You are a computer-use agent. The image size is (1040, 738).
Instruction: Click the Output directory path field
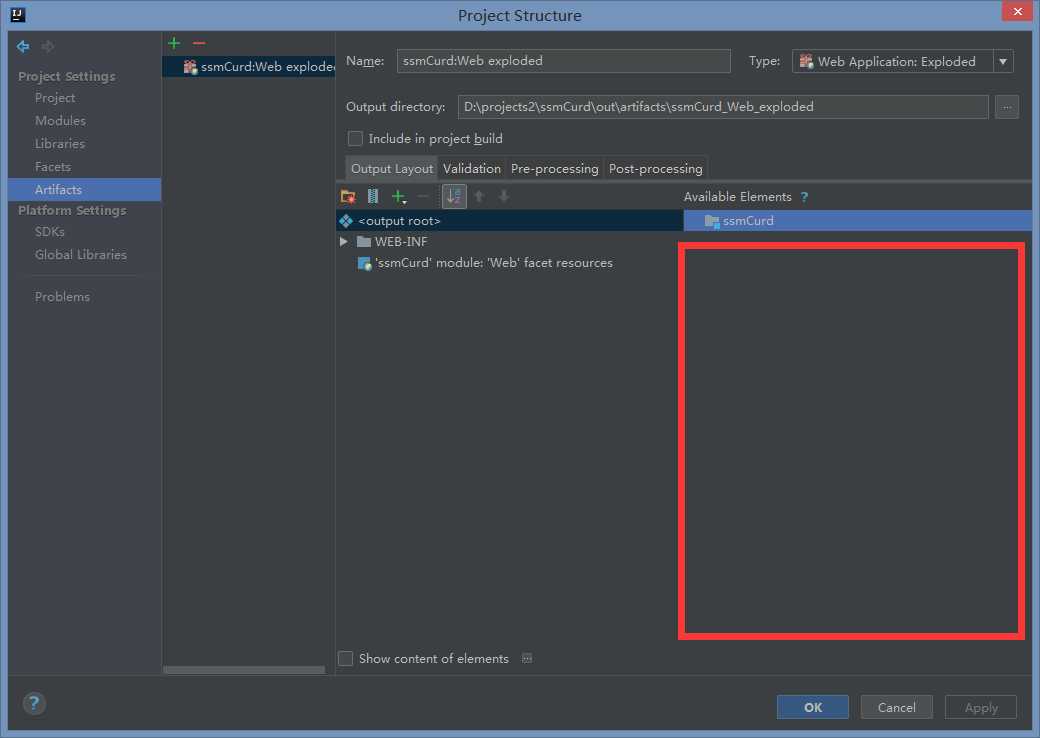723,107
